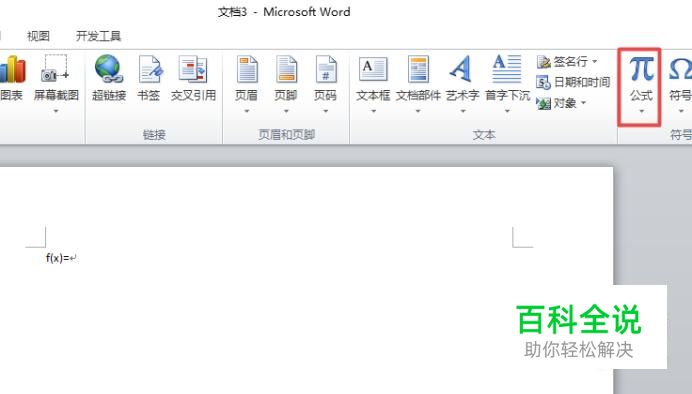Click the Footer (页脚) icon
This screenshot has width=692, height=394.
(x=286, y=69)
